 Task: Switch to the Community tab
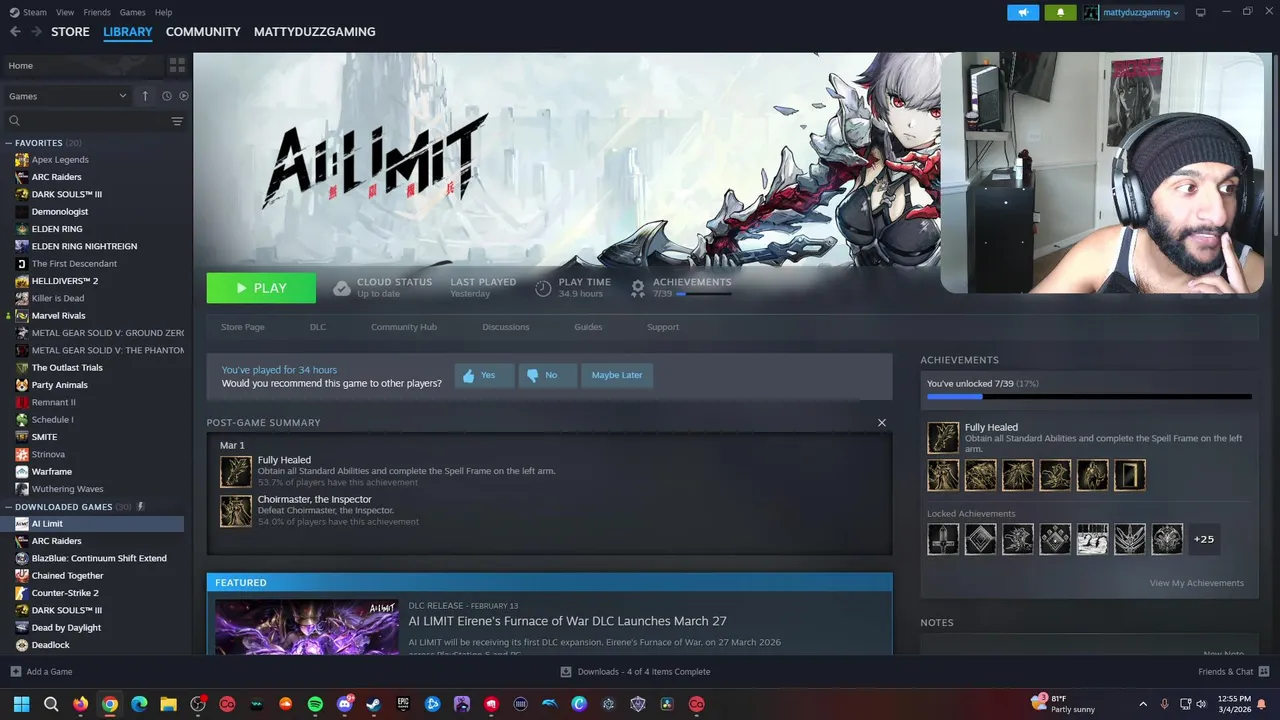[203, 32]
